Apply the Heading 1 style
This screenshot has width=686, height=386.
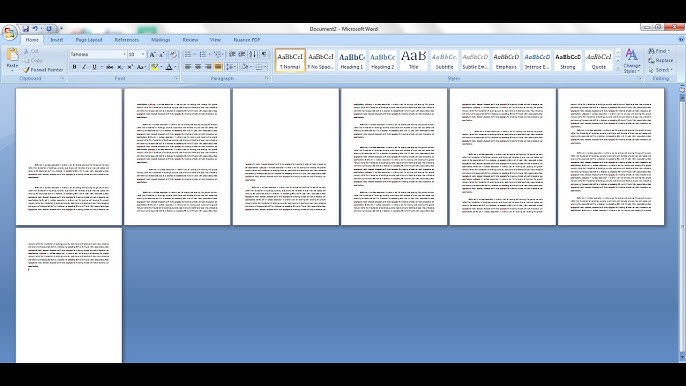click(352, 60)
